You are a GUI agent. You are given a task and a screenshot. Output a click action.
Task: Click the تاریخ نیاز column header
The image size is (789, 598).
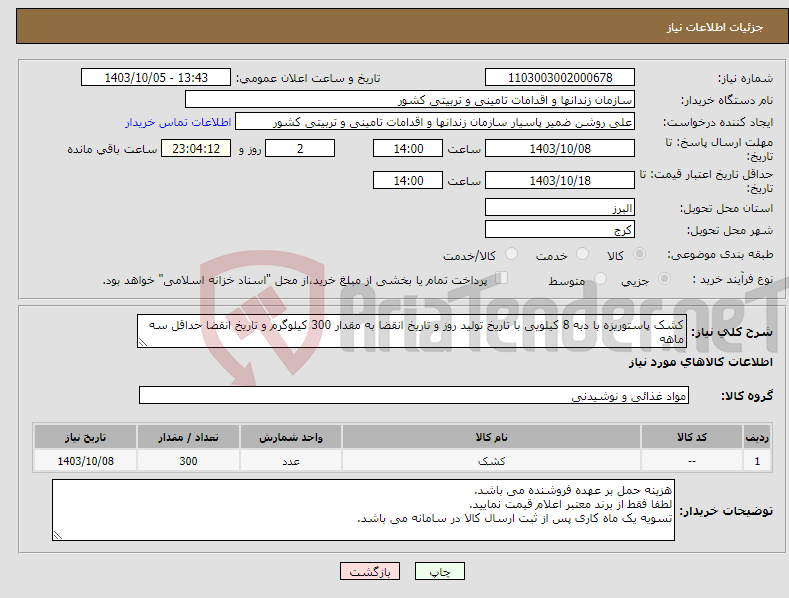(86, 437)
